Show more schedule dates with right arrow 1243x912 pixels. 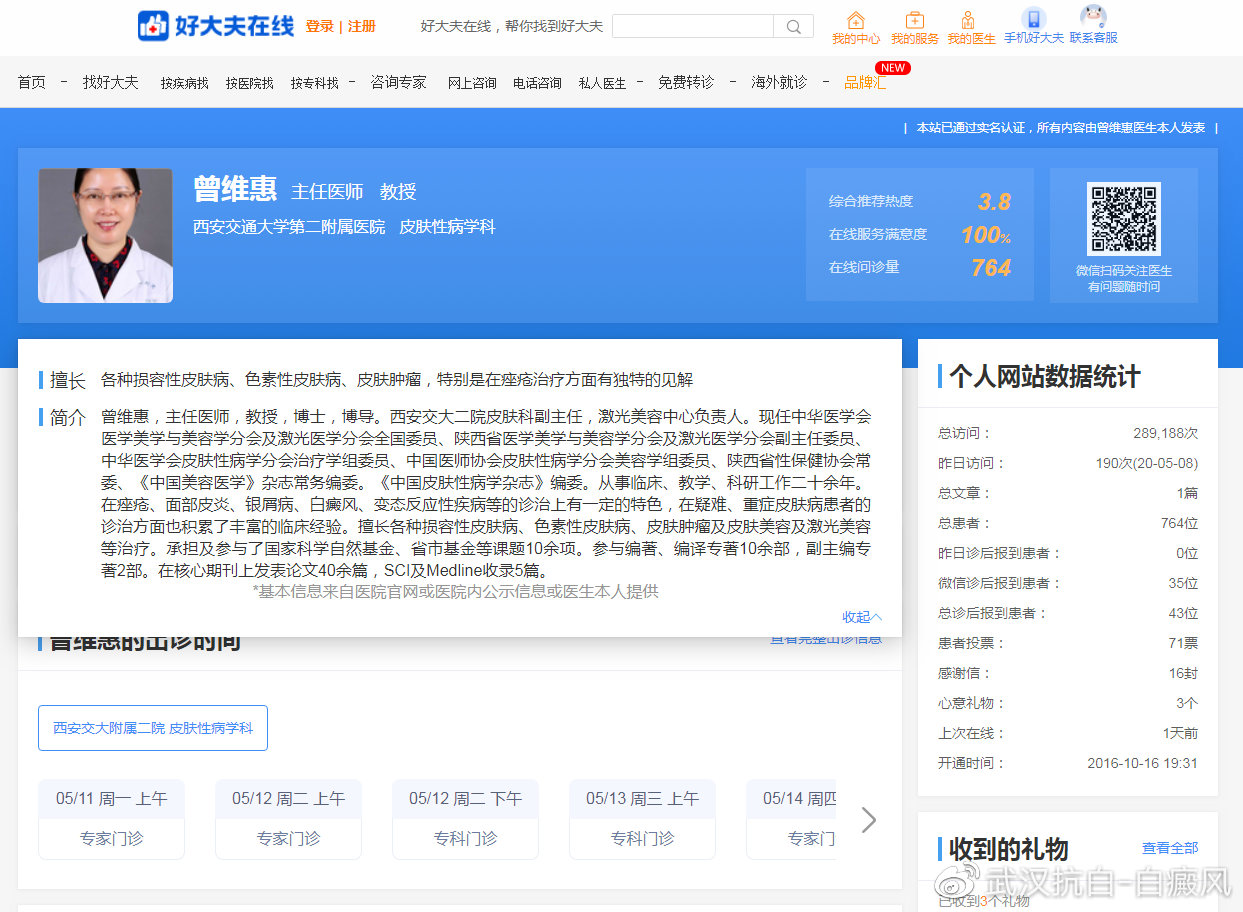pyautogui.click(x=867, y=820)
